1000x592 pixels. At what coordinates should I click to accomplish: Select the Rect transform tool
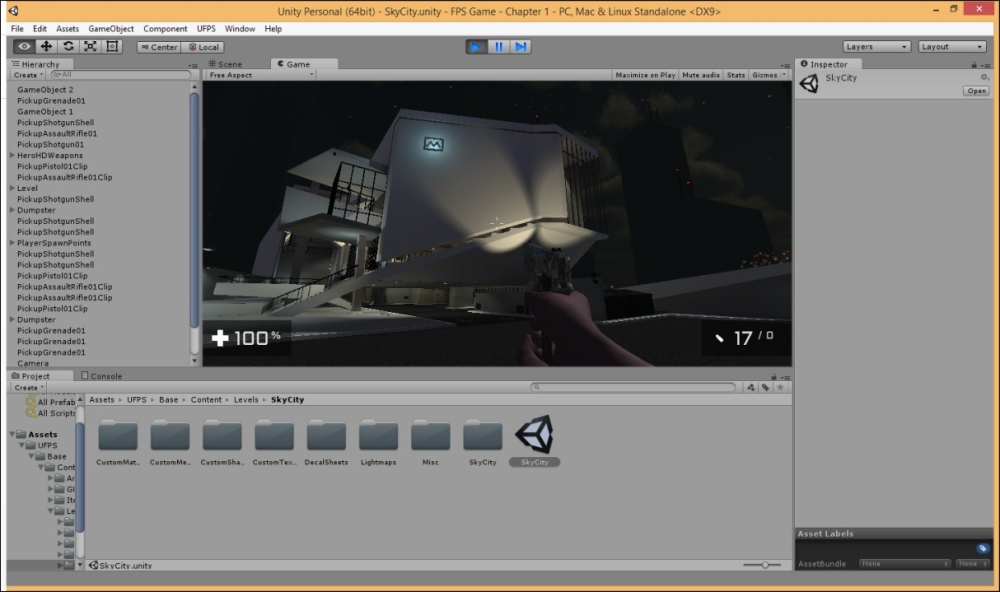click(x=112, y=46)
